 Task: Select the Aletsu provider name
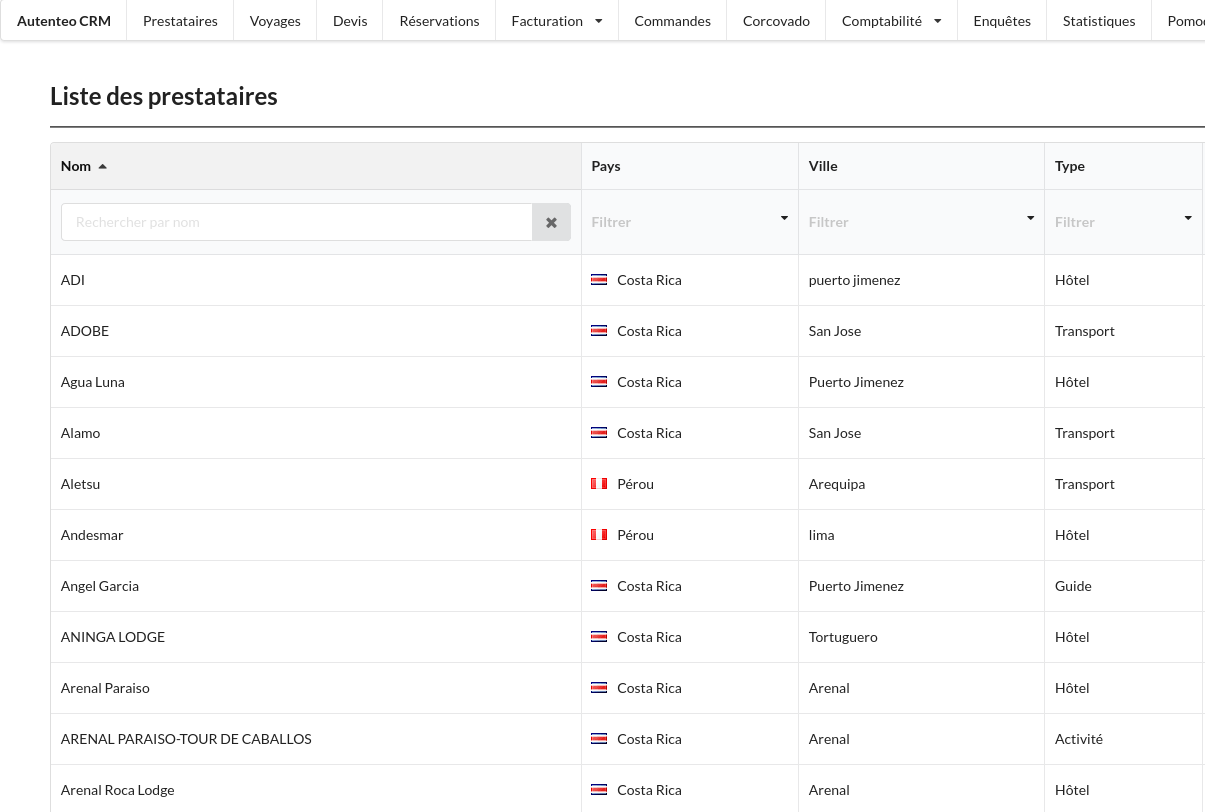pyautogui.click(x=81, y=484)
